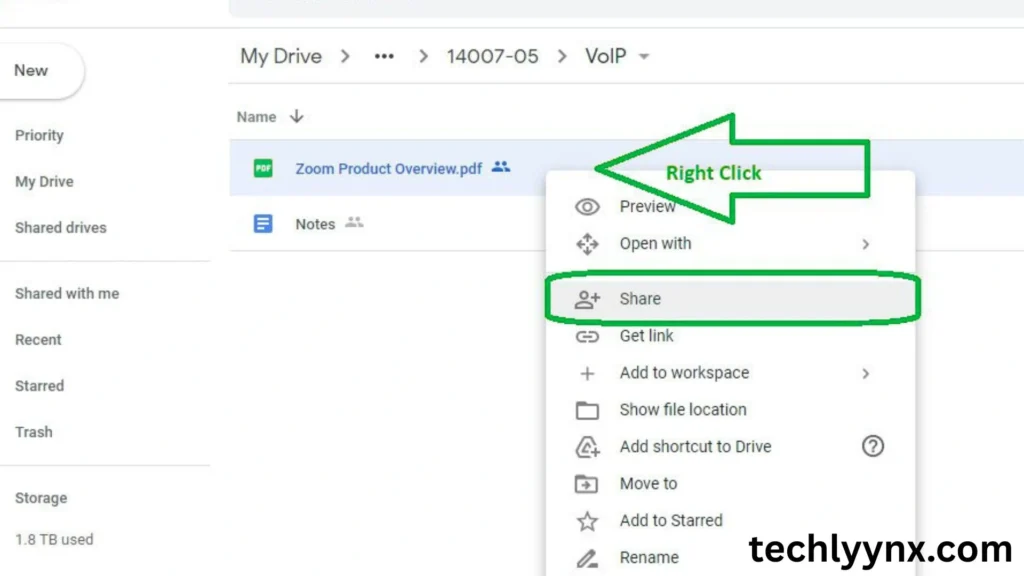This screenshot has width=1024, height=576.
Task: Open Shared drives in sidebar
Action: 61,228
